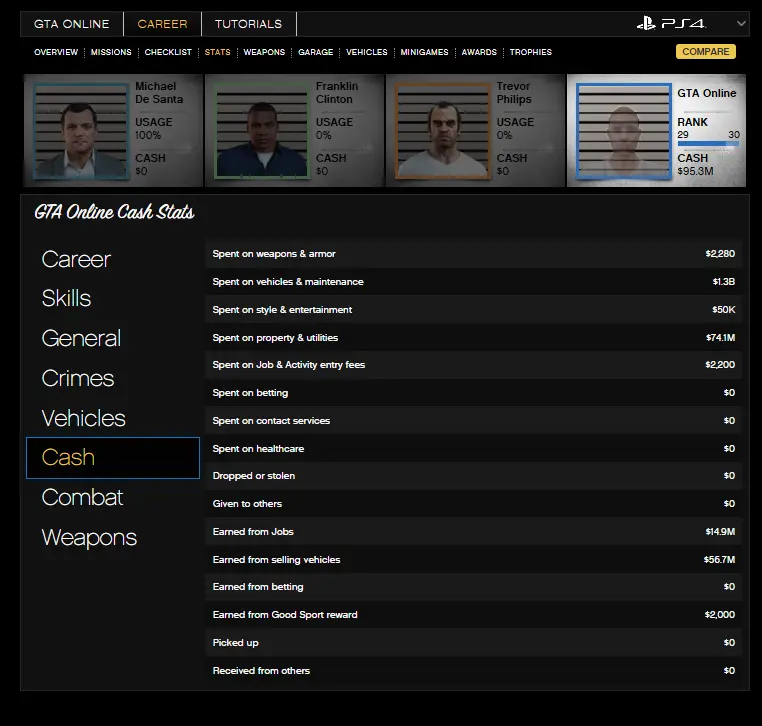Select the Skills stats category
The height and width of the screenshot is (726, 762).
pos(66,299)
